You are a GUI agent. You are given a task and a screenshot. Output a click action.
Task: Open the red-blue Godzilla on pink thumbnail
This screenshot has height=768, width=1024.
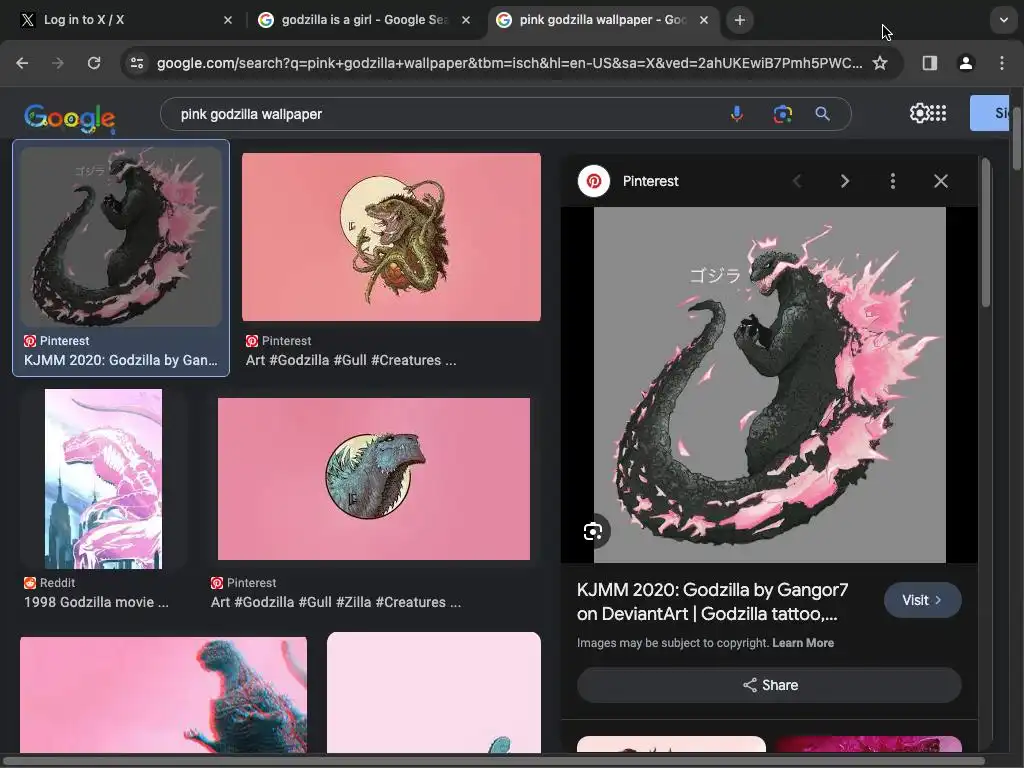(x=163, y=695)
